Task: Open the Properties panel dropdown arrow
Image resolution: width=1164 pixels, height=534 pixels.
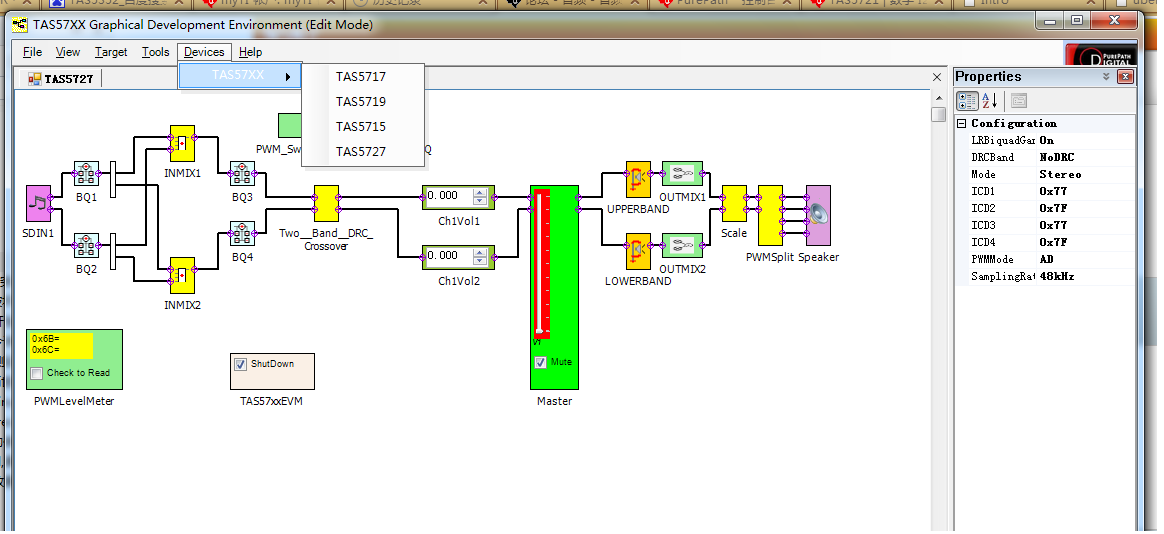Action: pos(1106,76)
